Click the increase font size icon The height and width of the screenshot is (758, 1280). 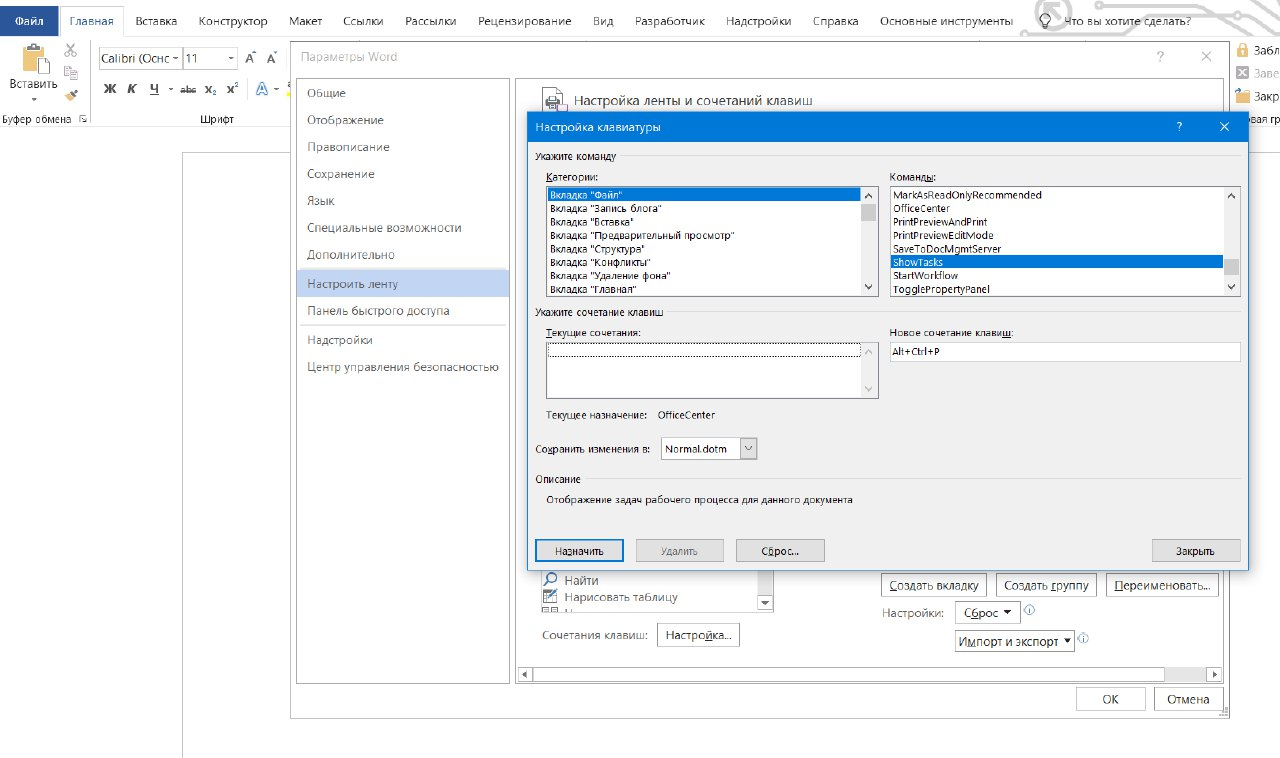(251, 59)
